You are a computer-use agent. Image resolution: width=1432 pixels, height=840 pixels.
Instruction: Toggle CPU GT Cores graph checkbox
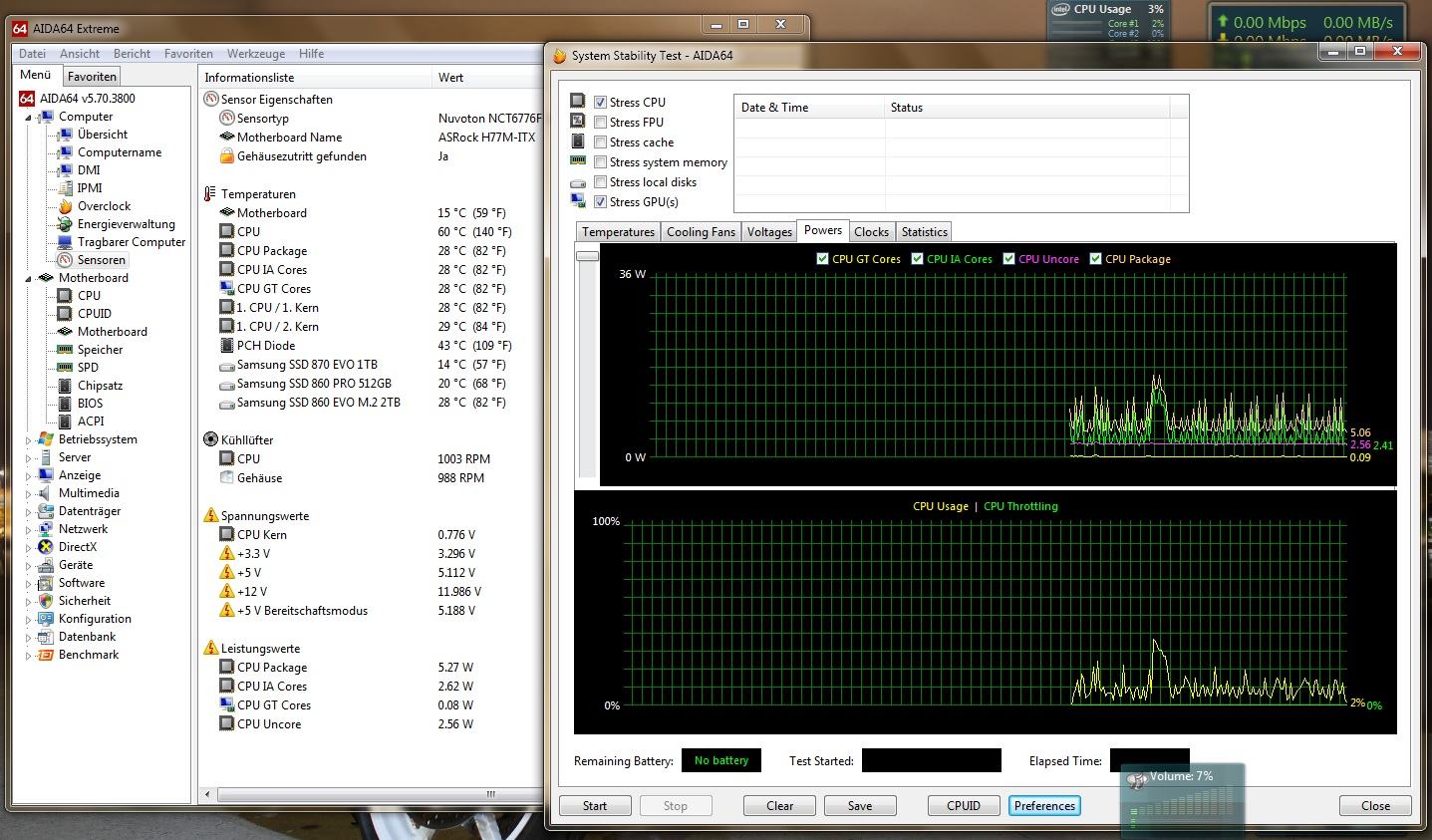coord(822,259)
